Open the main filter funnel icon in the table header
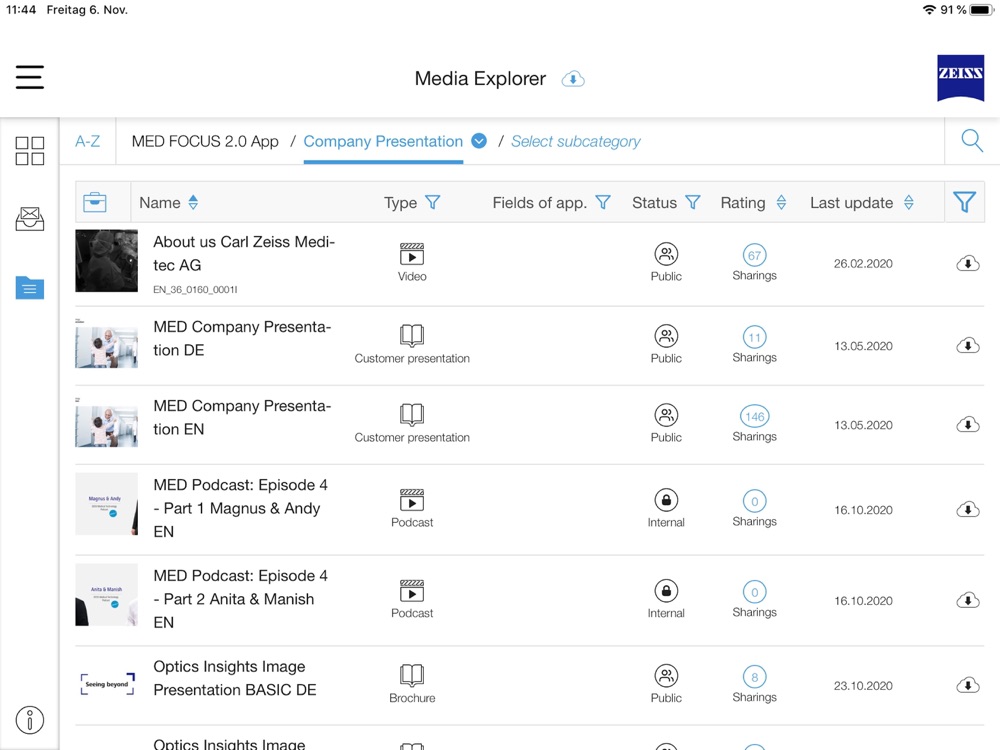Screen dimensions: 1000x750 coord(964,202)
